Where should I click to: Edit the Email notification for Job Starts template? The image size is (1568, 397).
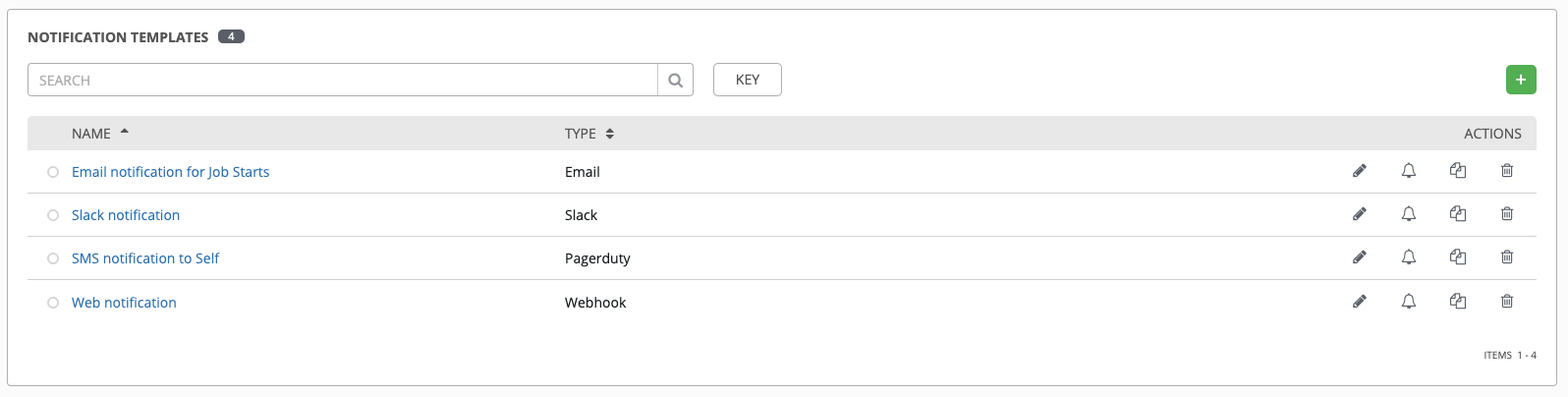pos(1360,171)
